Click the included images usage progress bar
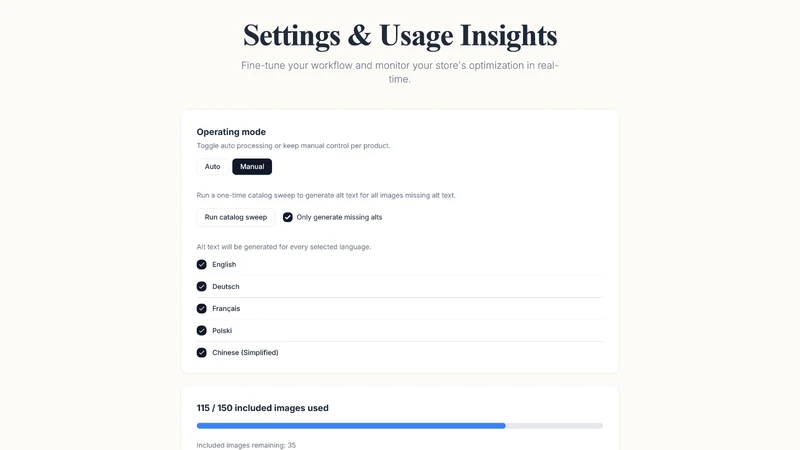 pos(400,426)
